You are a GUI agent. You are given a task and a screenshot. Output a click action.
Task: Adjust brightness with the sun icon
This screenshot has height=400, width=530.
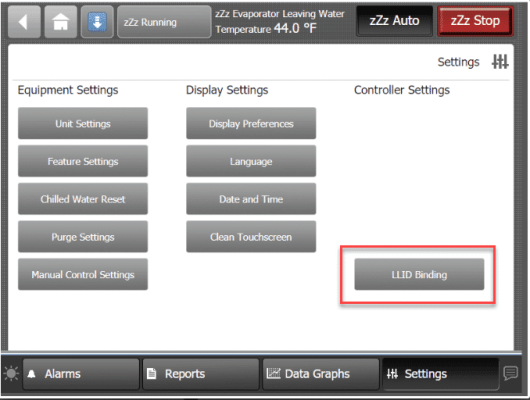pos(11,374)
